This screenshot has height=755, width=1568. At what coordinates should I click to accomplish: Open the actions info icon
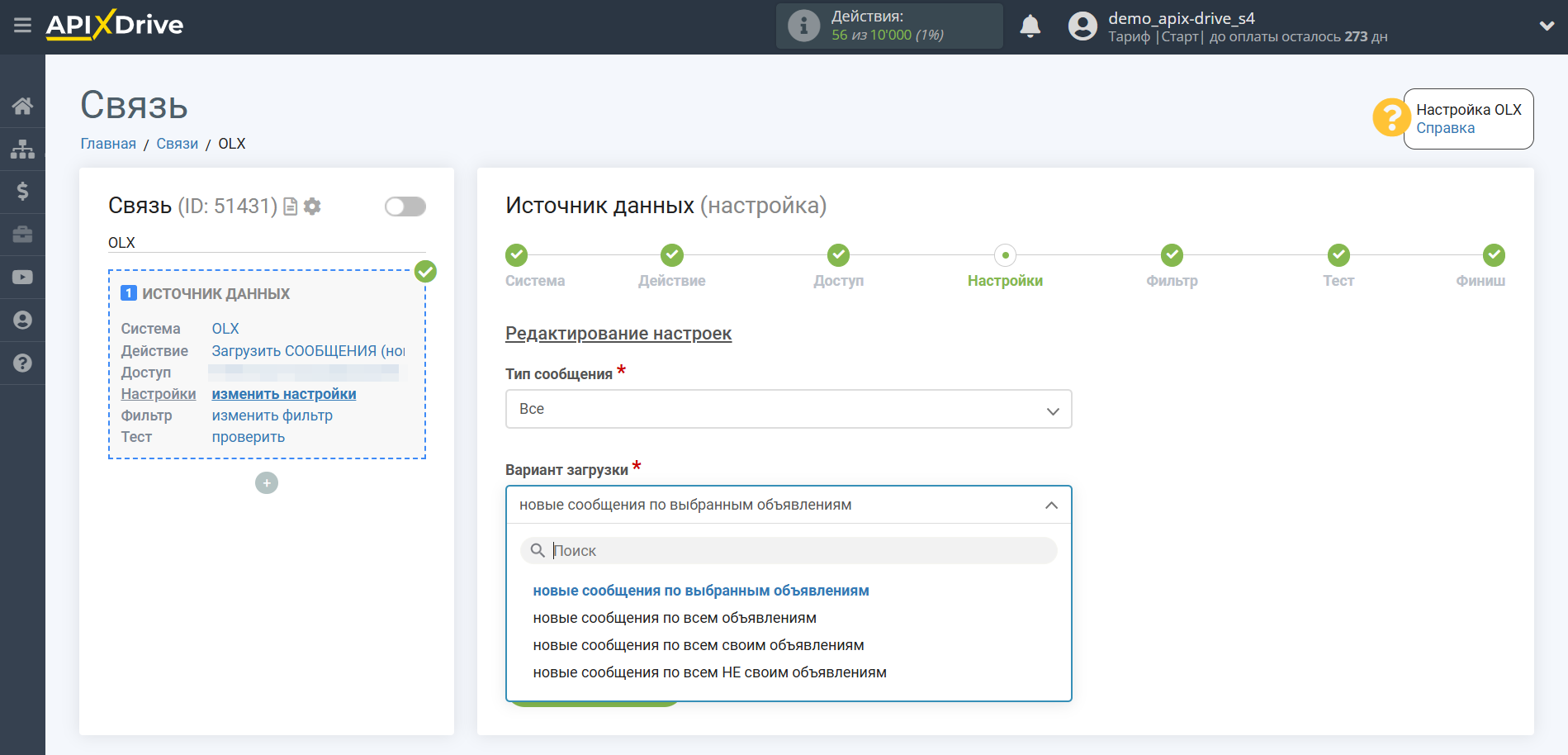[803, 26]
